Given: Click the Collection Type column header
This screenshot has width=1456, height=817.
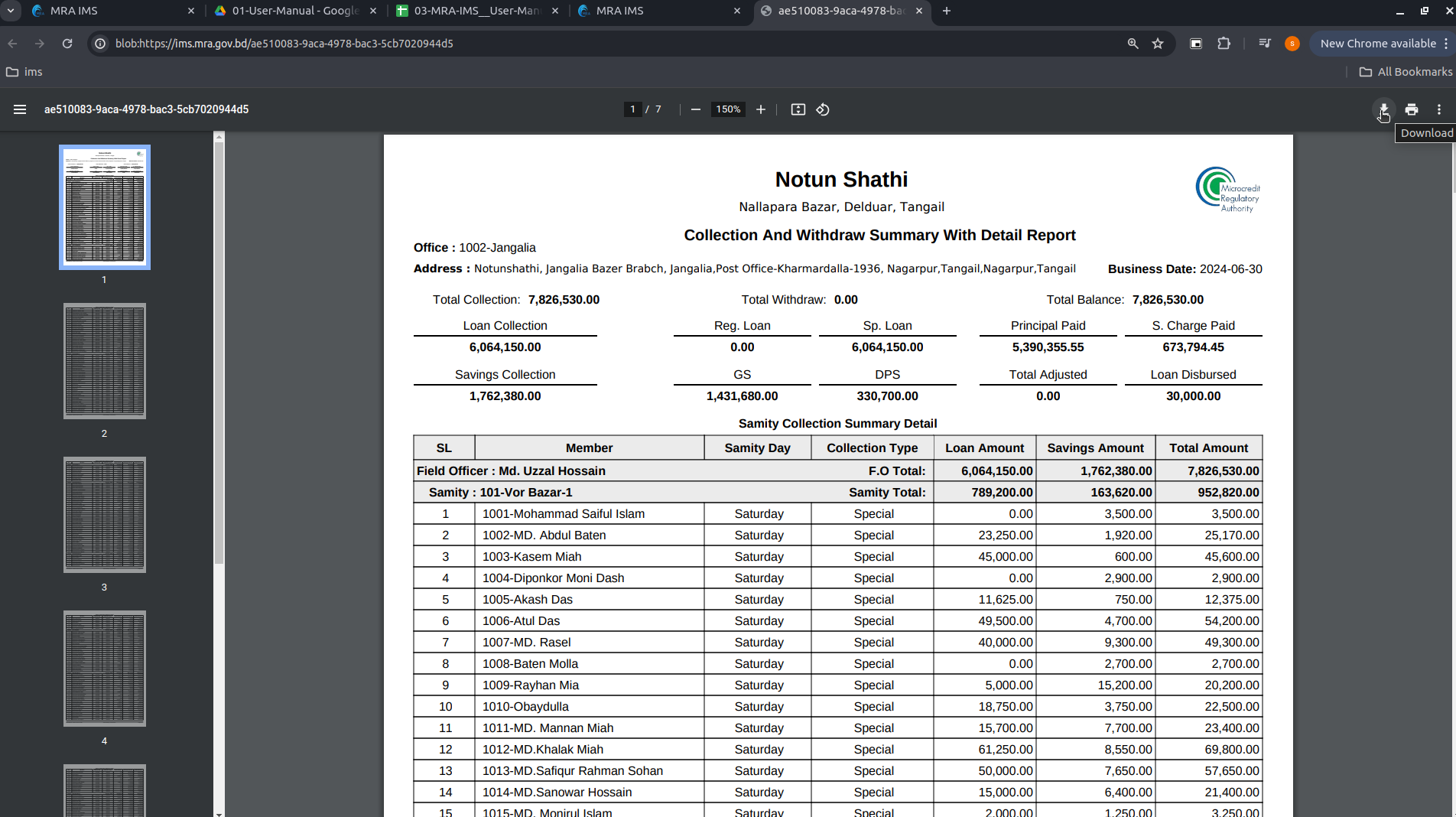Looking at the screenshot, I should tap(872, 448).
